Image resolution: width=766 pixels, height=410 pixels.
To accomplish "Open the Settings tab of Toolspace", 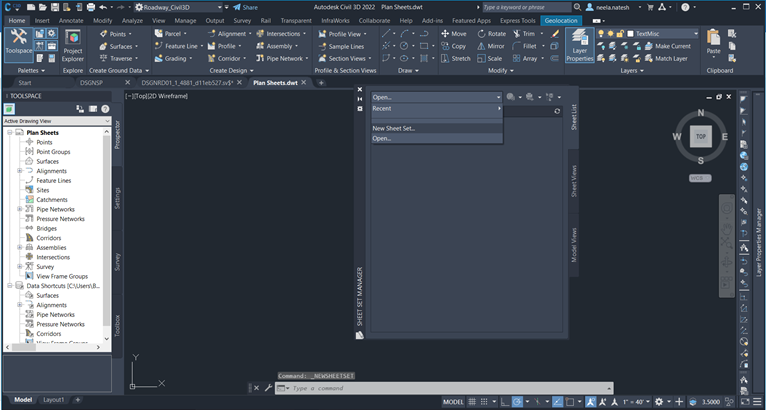I will (x=117, y=198).
